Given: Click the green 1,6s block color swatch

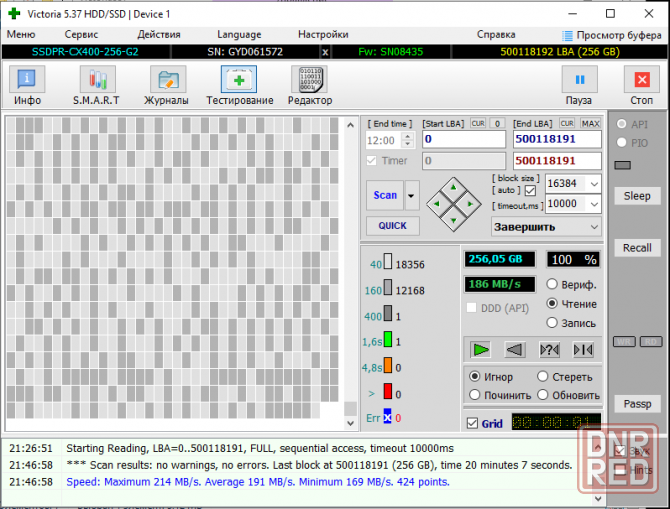Looking at the screenshot, I should point(389,341).
